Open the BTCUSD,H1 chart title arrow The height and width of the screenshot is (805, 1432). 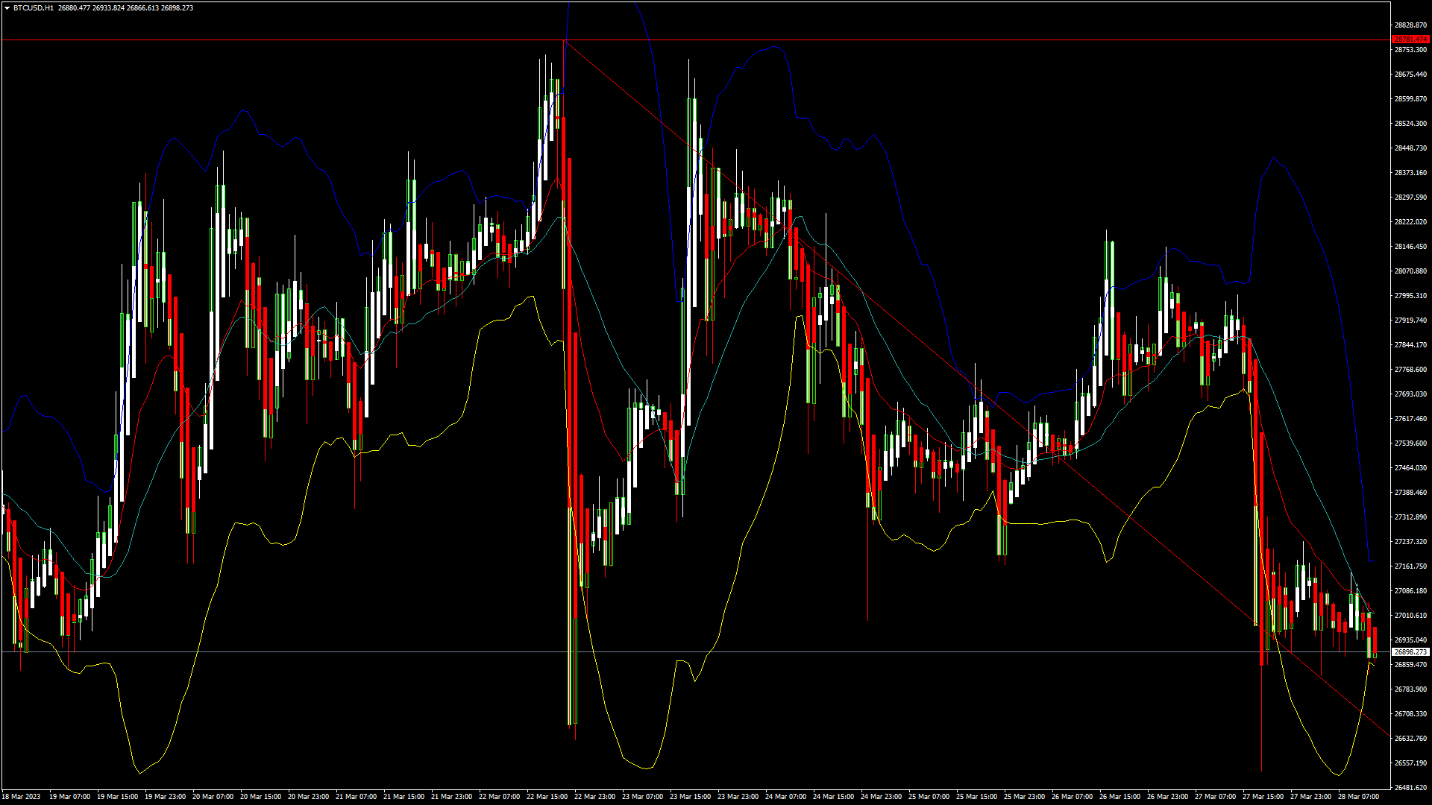(6, 7)
